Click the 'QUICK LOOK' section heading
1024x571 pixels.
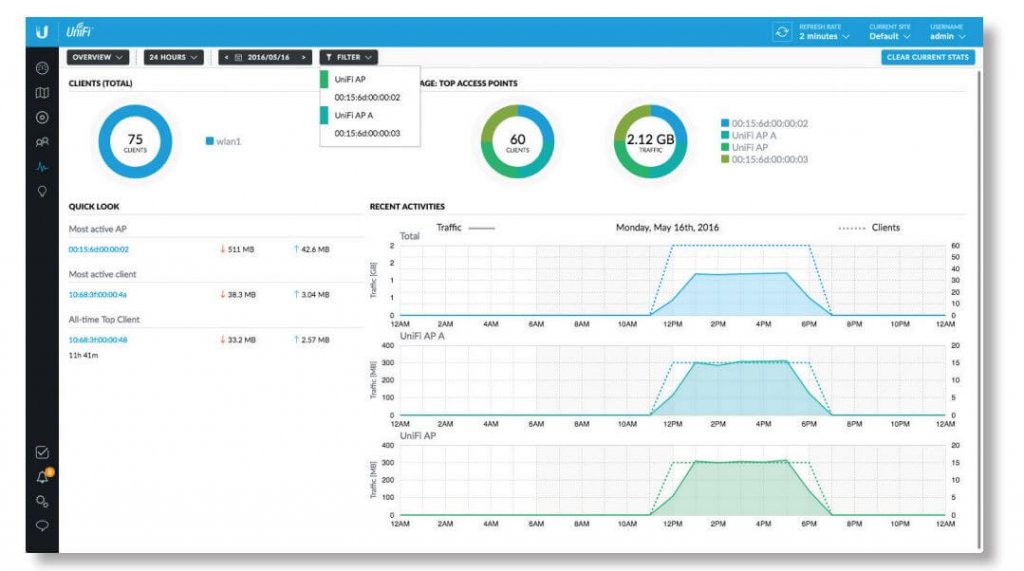(x=94, y=206)
